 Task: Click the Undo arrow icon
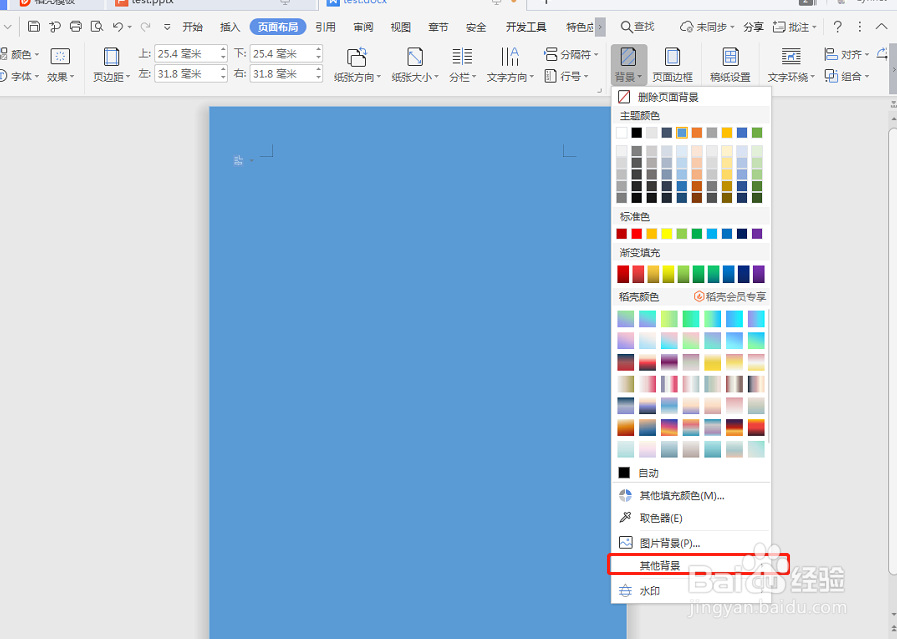[118, 26]
